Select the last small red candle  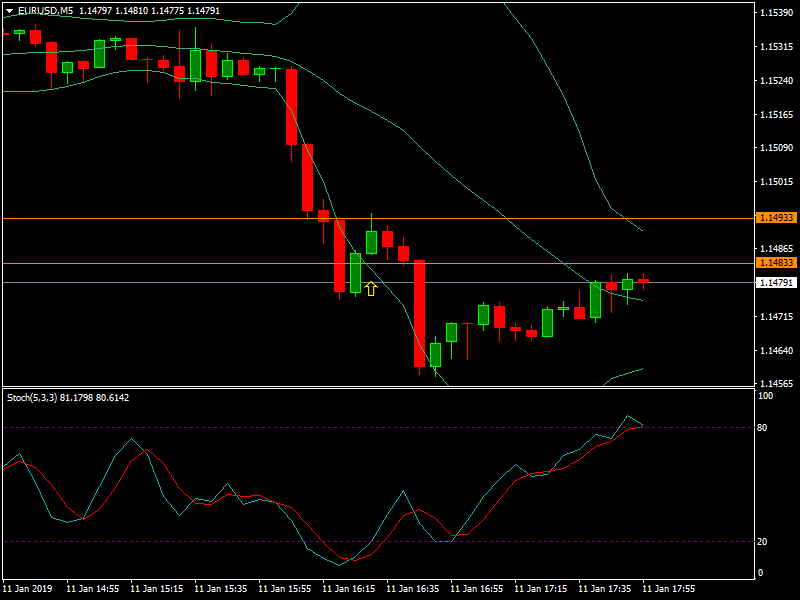click(x=644, y=281)
